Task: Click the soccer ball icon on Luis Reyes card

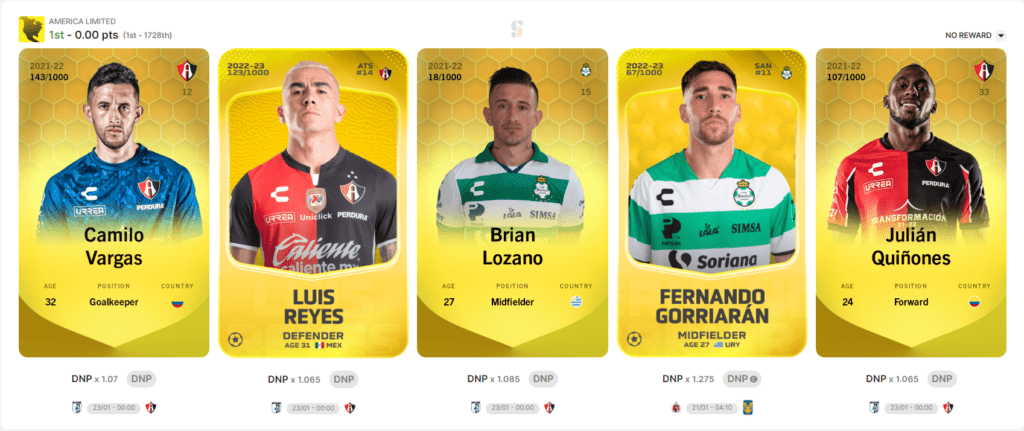Action: (236, 340)
